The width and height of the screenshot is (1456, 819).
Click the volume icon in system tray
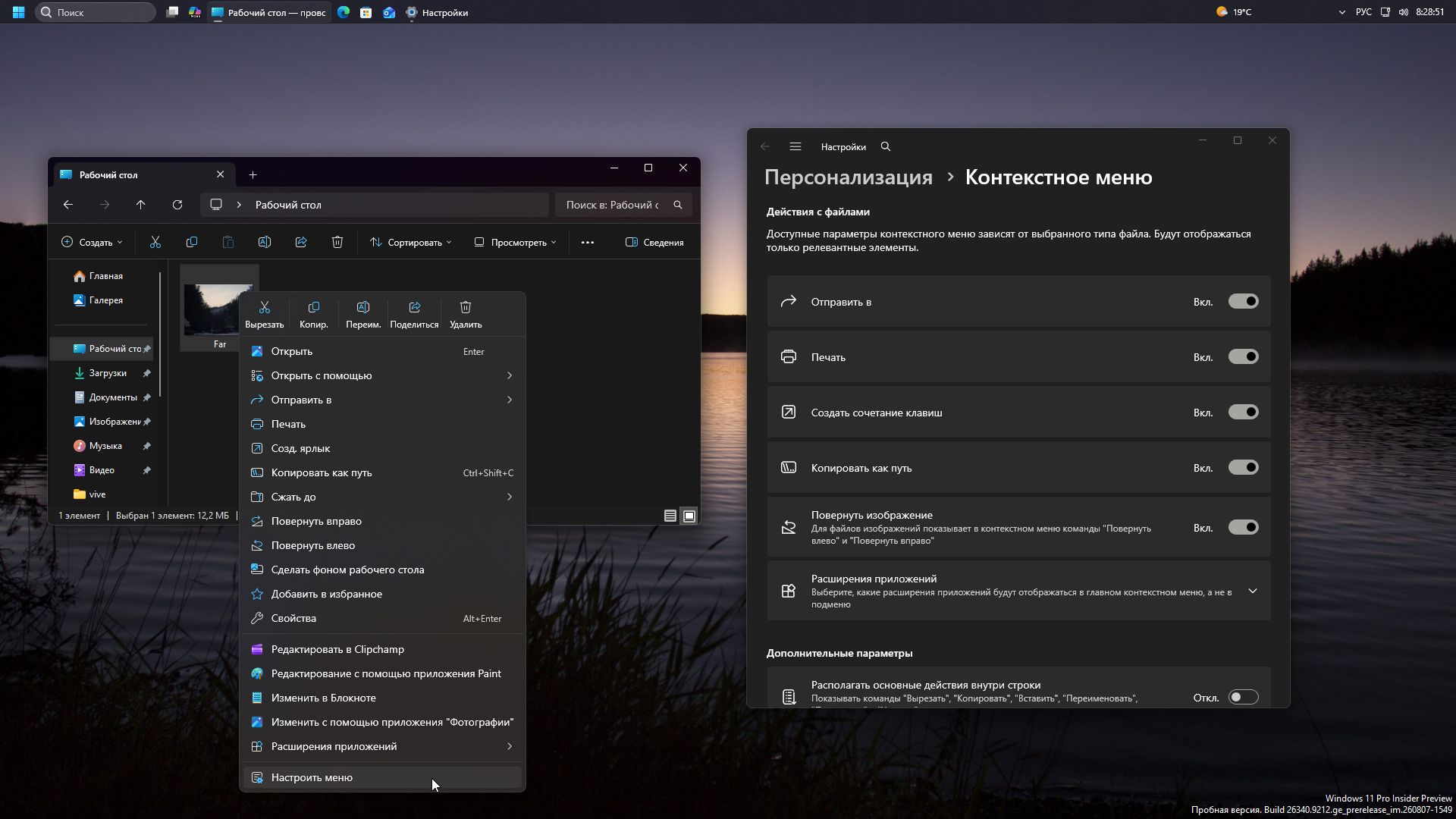point(1404,12)
